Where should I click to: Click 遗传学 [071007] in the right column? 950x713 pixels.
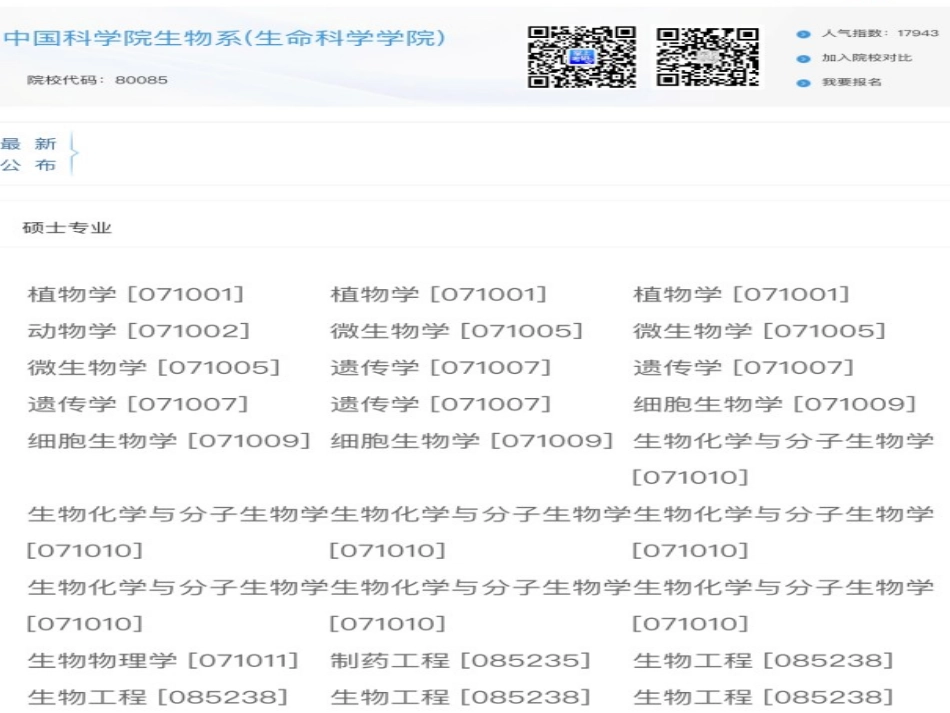(744, 368)
